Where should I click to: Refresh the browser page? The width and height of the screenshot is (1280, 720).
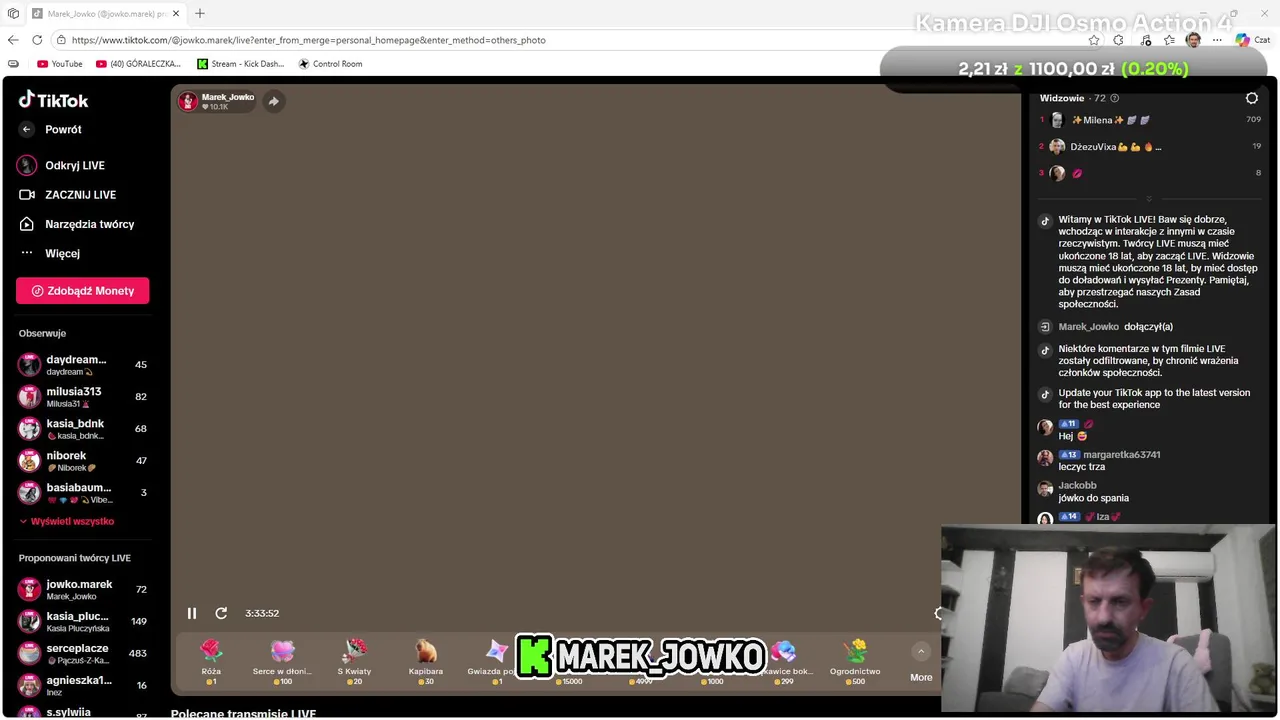click(37, 40)
